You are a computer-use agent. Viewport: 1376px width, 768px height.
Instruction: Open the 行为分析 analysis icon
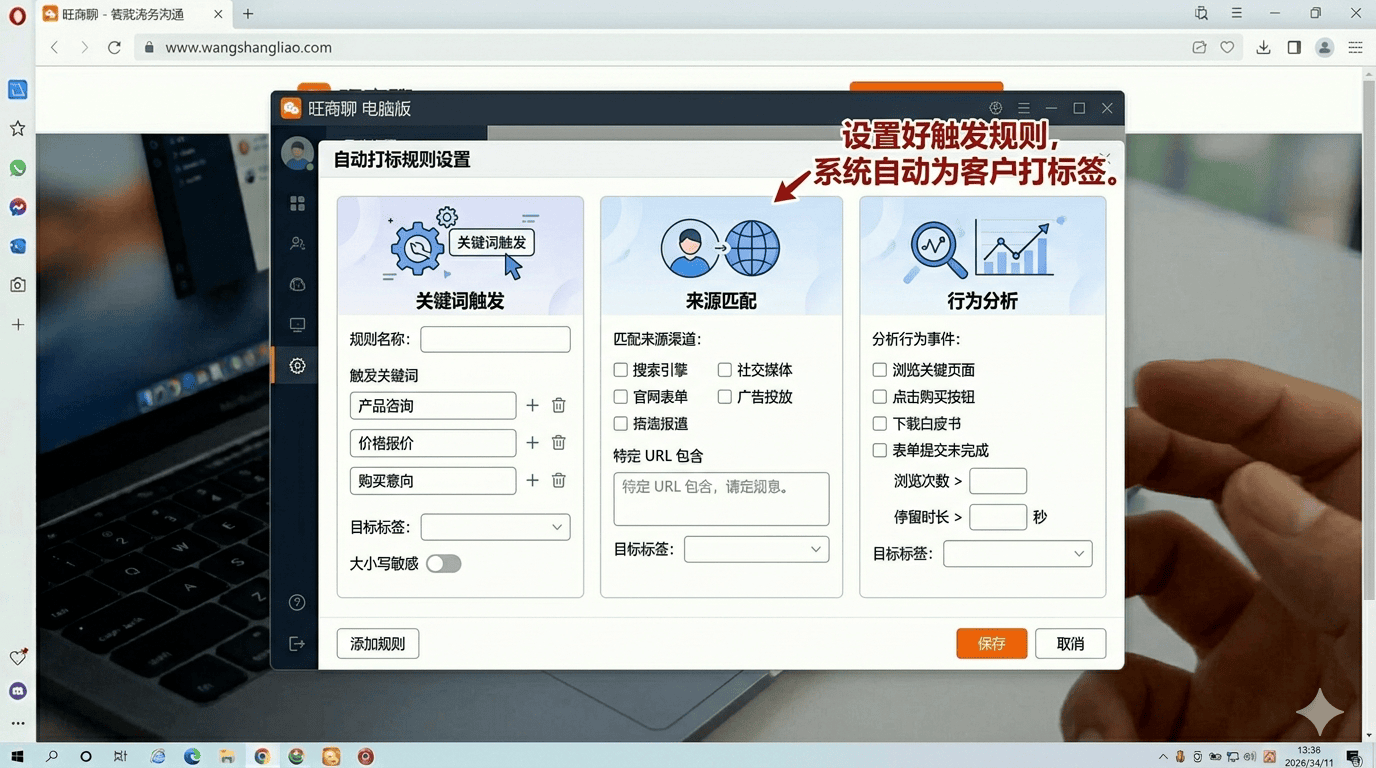pyautogui.click(x=981, y=248)
